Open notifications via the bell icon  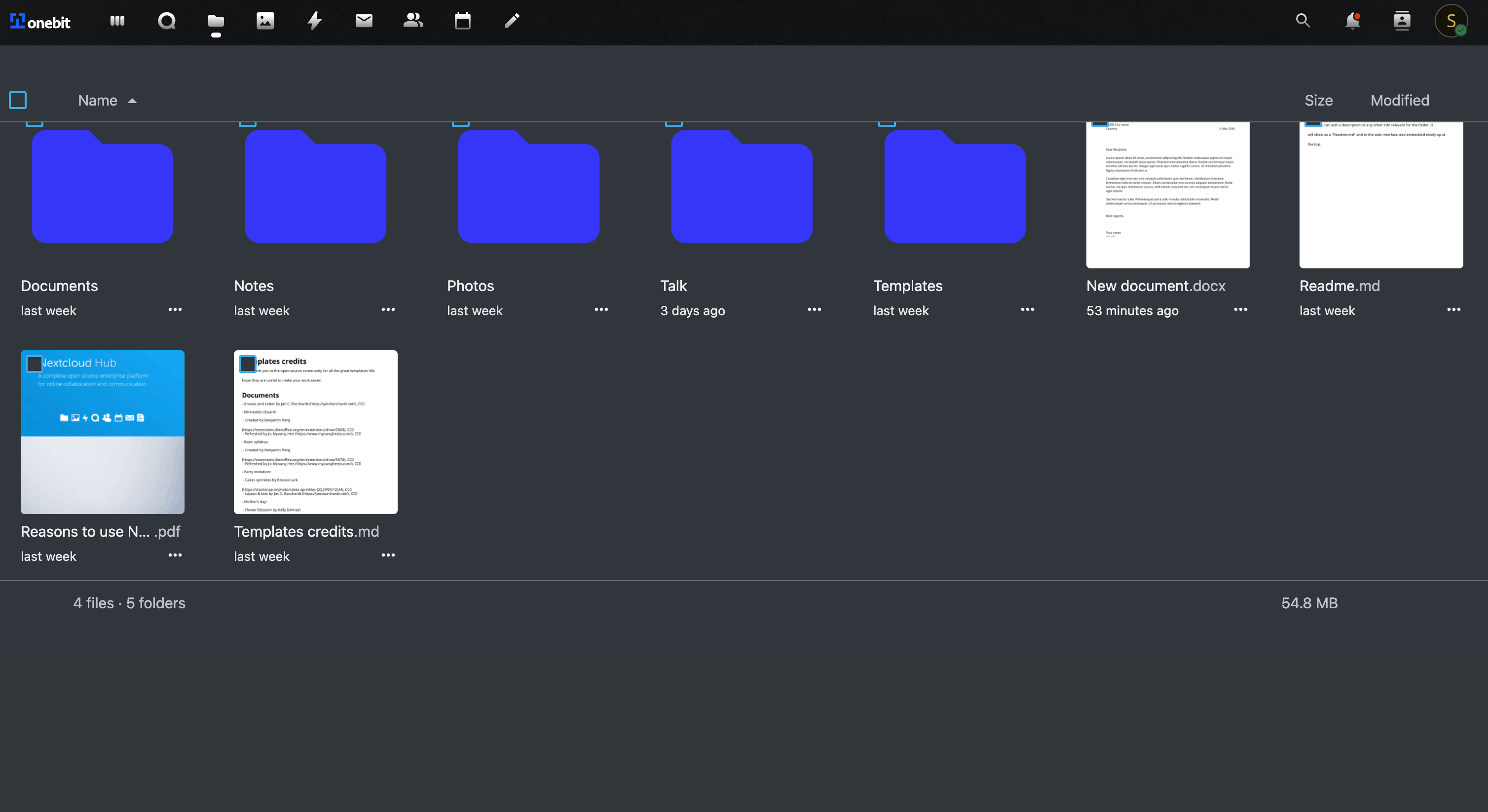(1352, 21)
